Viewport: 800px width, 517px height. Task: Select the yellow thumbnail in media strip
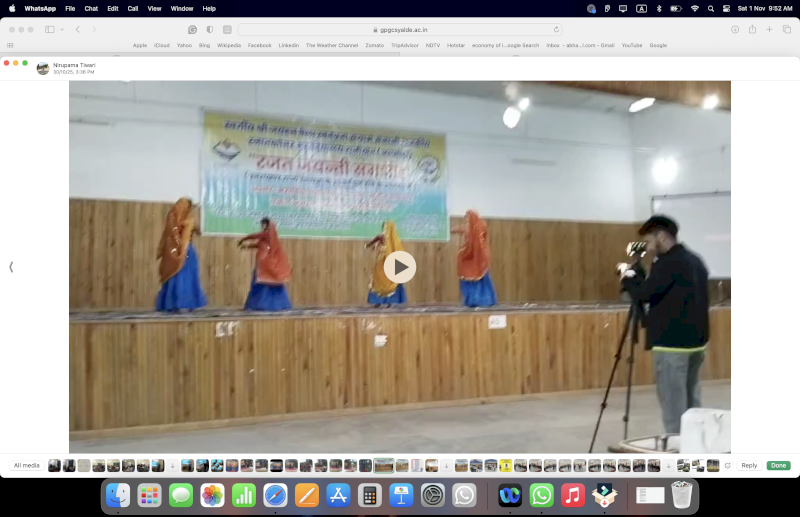tap(505, 466)
